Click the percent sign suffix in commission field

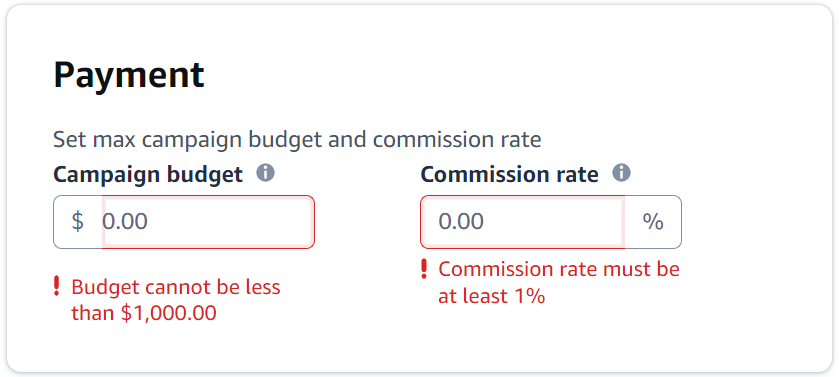tap(653, 221)
